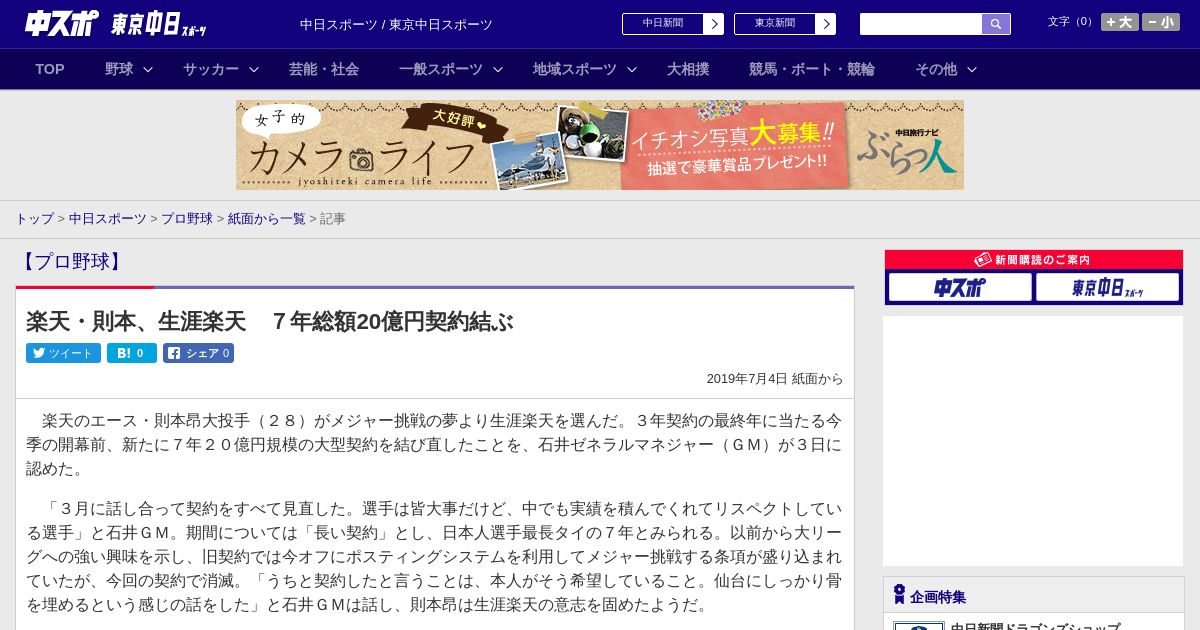Open the 中スポ logo in the header
Image resolution: width=1200 pixels, height=630 pixels.
coord(62,23)
